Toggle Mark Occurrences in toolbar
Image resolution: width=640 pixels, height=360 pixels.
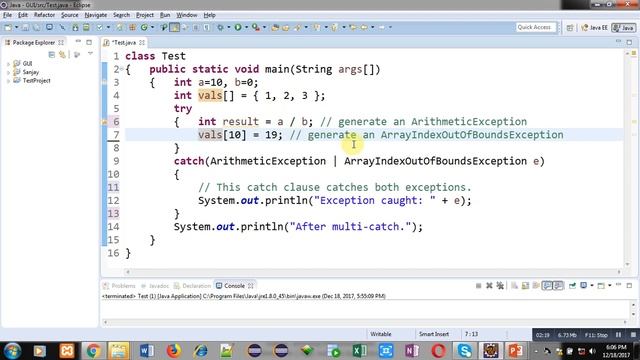(175, 27)
